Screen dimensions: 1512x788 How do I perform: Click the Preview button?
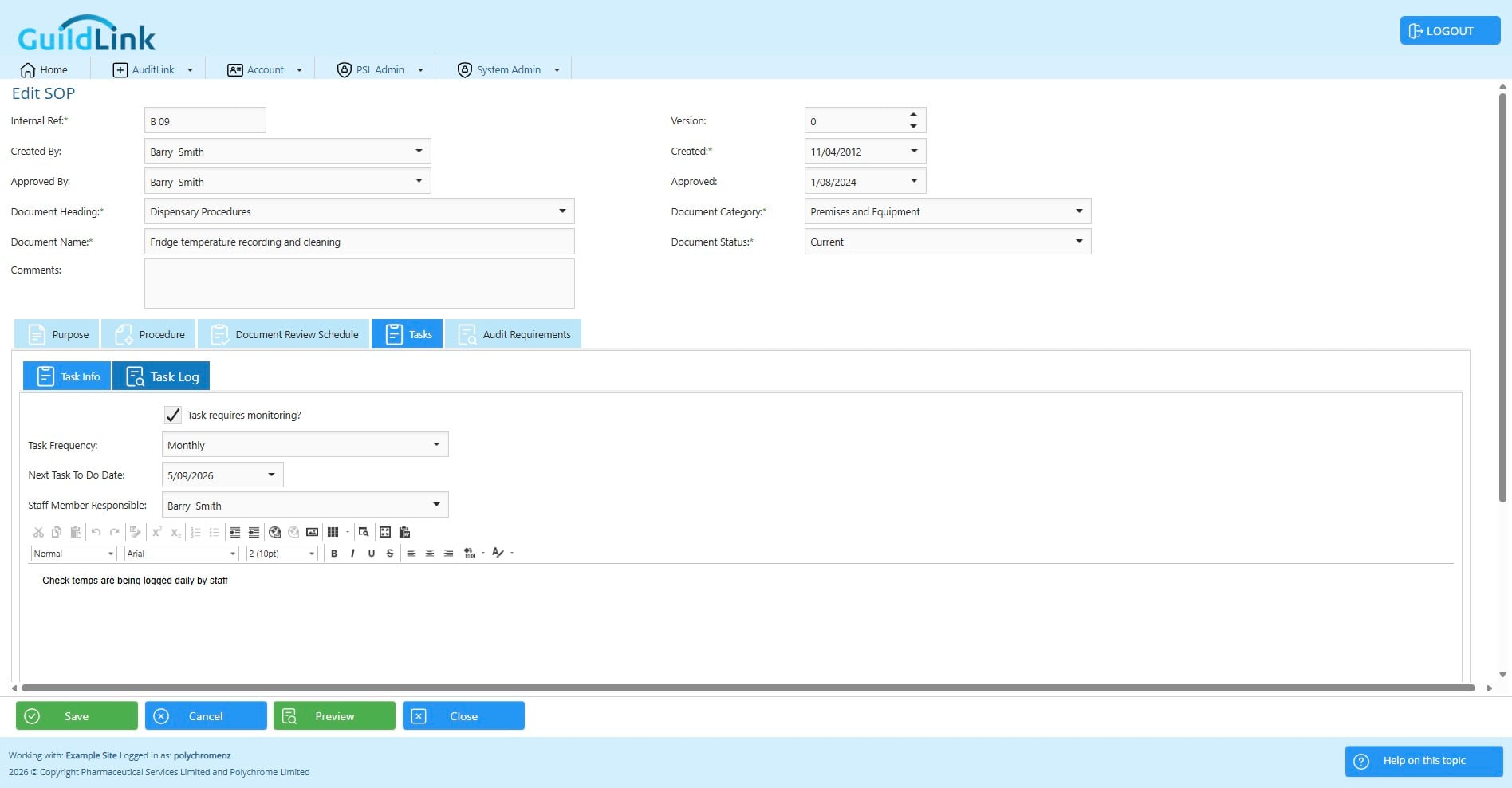[x=334, y=715]
